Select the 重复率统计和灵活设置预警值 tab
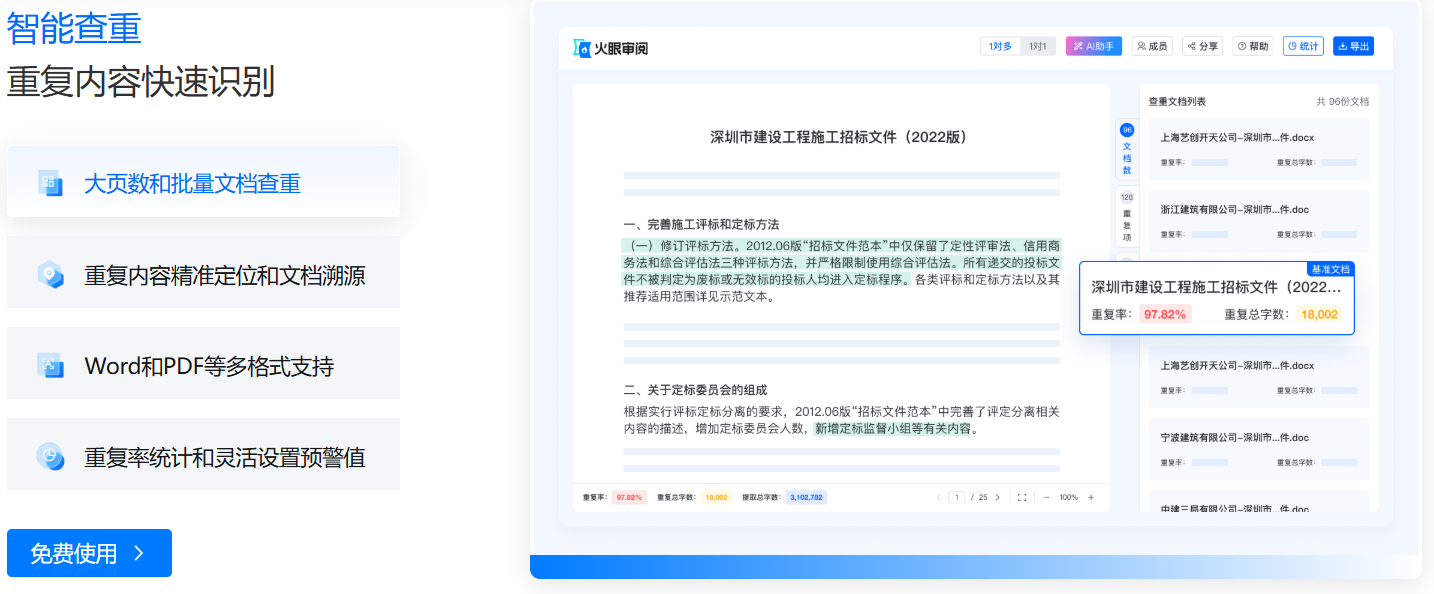The height and width of the screenshot is (594, 1434). [x=203, y=455]
